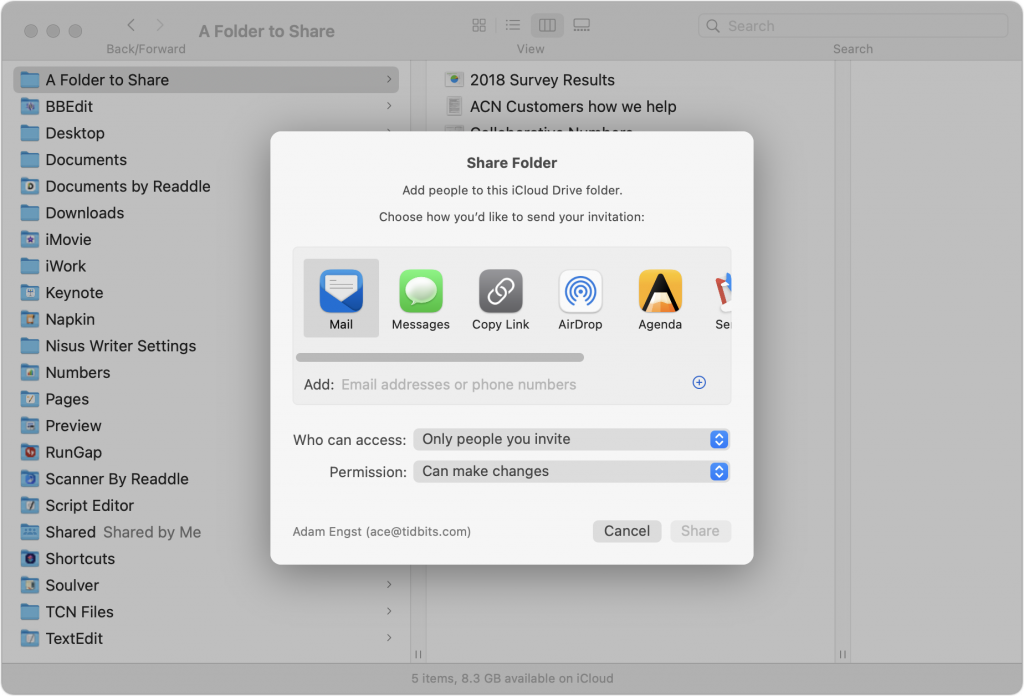Select AirDrop sharing option
This screenshot has width=1024, height=696.
pos(580,297)
